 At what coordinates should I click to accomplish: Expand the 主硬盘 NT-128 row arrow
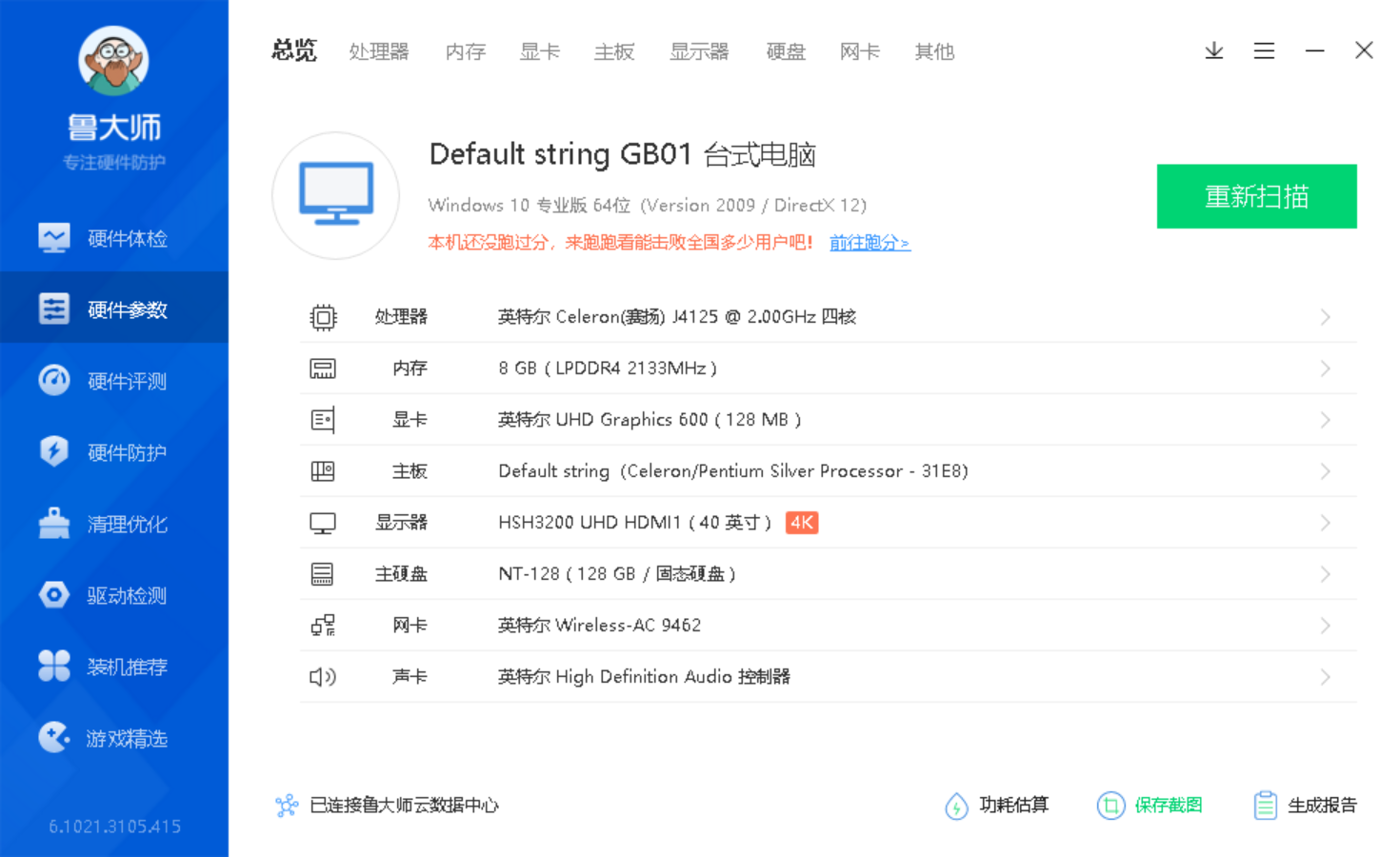coord(1325,574)
